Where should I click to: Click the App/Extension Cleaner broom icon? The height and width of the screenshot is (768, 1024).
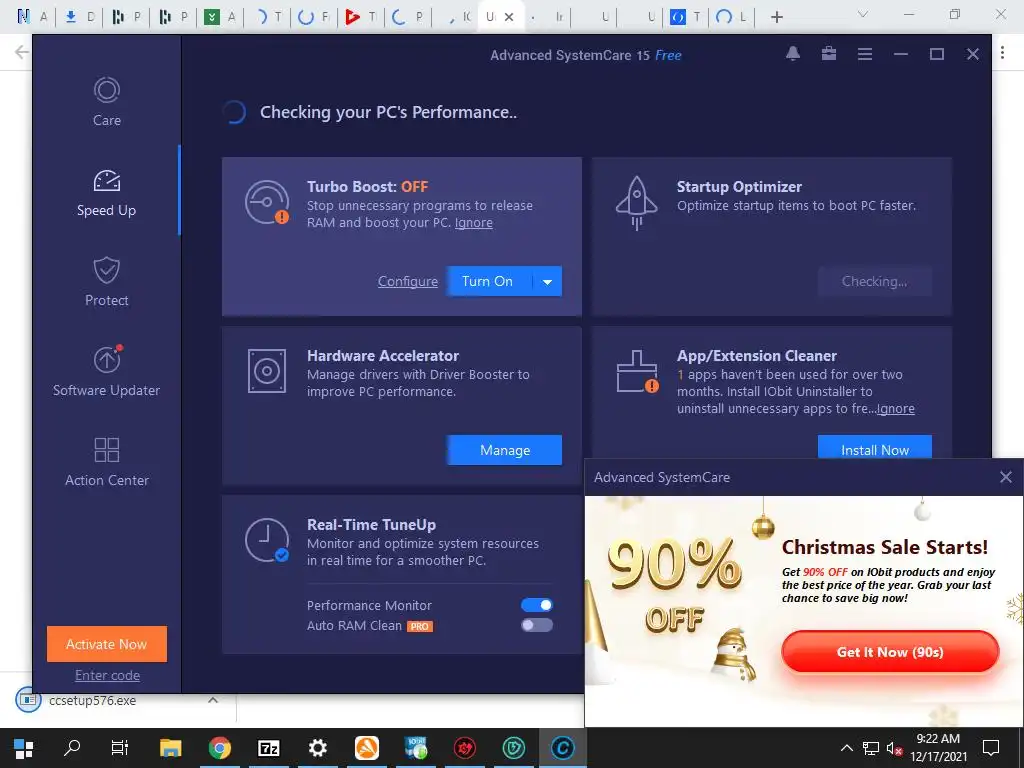[x=637, y=372]
